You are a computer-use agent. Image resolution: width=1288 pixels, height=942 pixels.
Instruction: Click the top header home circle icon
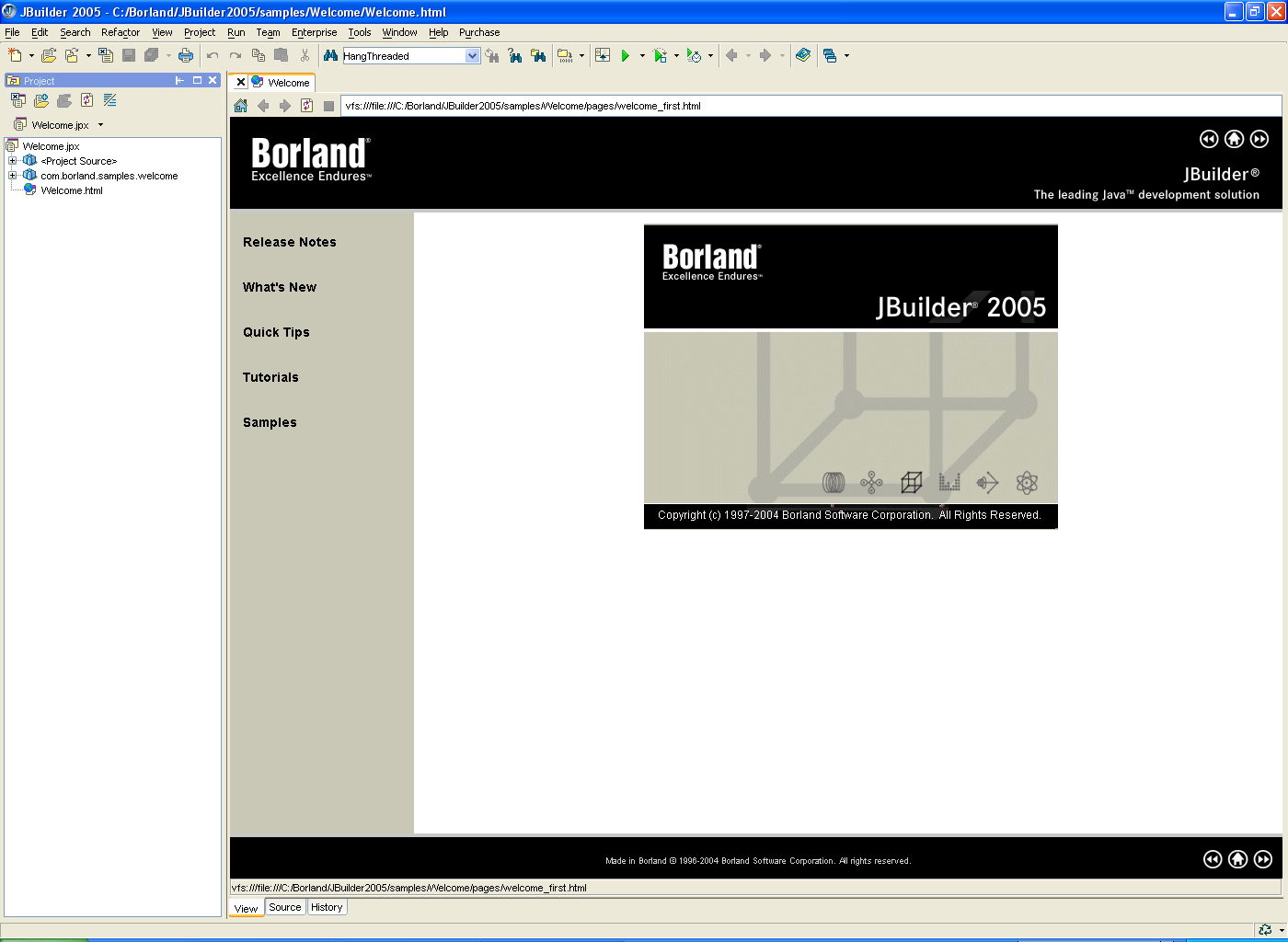pos(1235,139)
